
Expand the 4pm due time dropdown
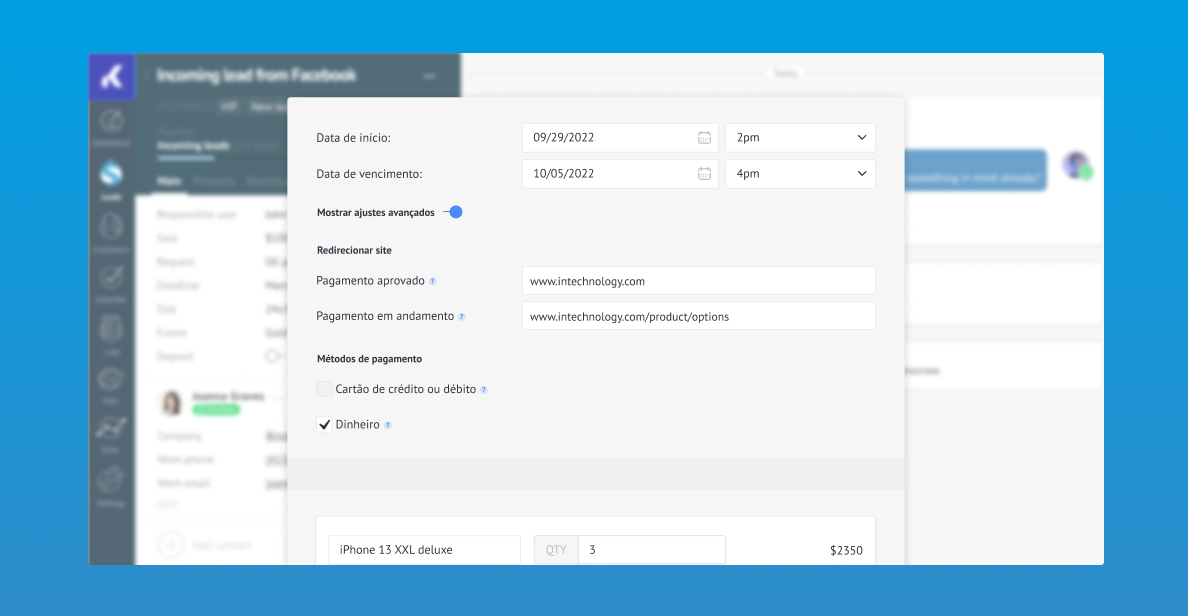click(800, 174)
